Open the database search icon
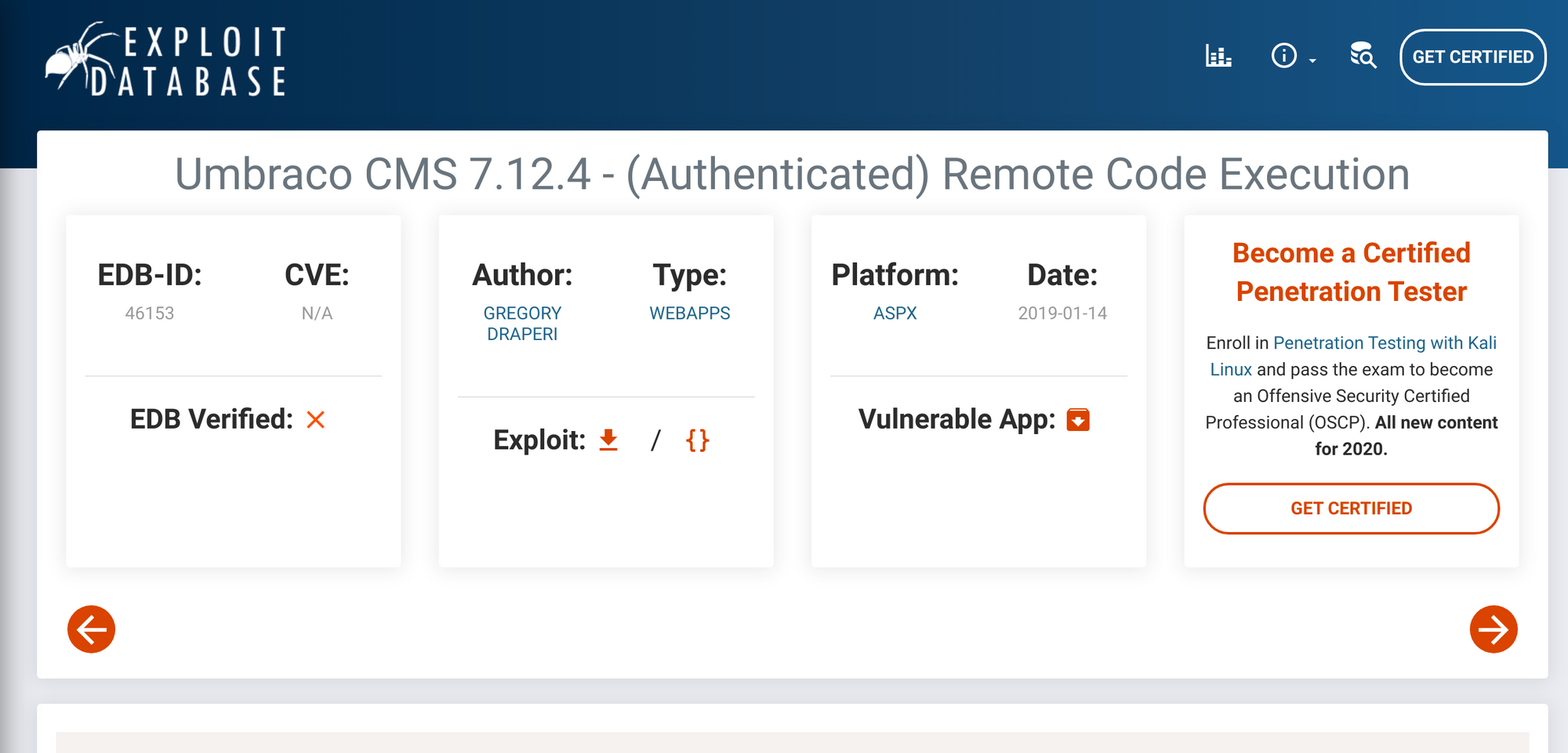This screenshot has height=753, width=1568. (x=1363, y=56)
